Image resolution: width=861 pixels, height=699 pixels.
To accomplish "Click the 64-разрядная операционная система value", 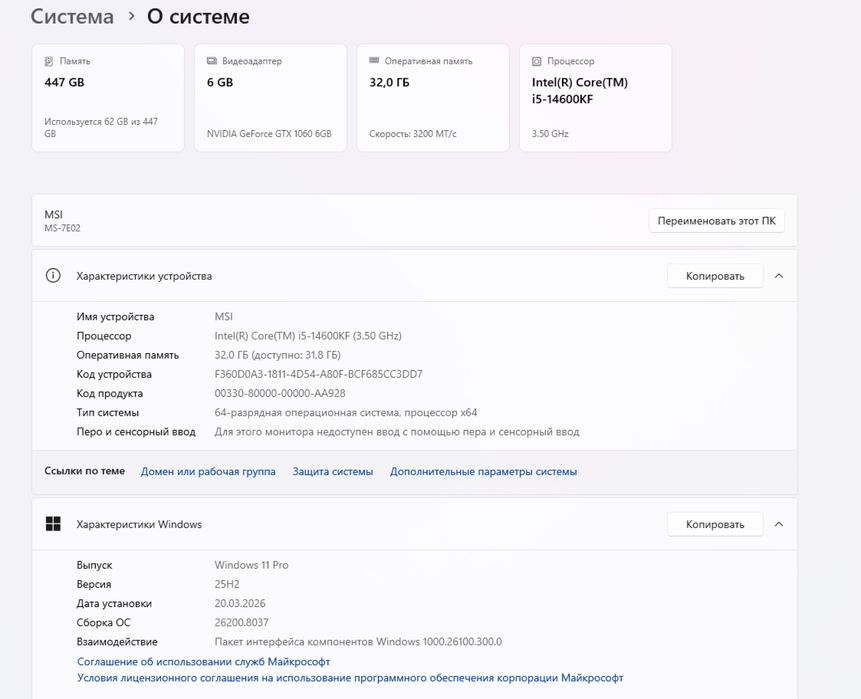I will click(x=346, y=412).
